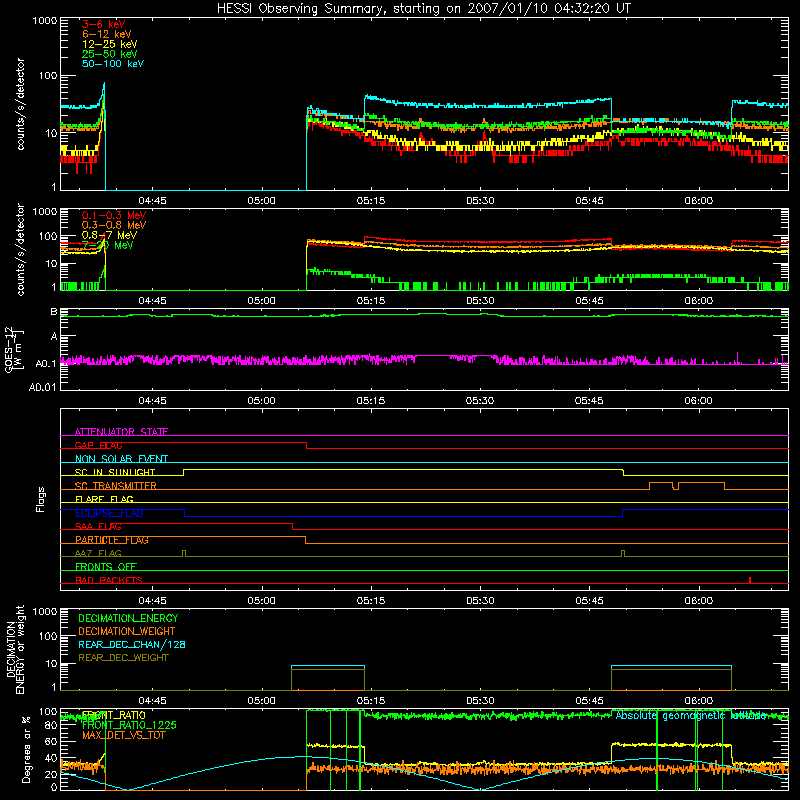
Task: Click the Absolute geomagnetic latitude label
Action: (691, 715)
